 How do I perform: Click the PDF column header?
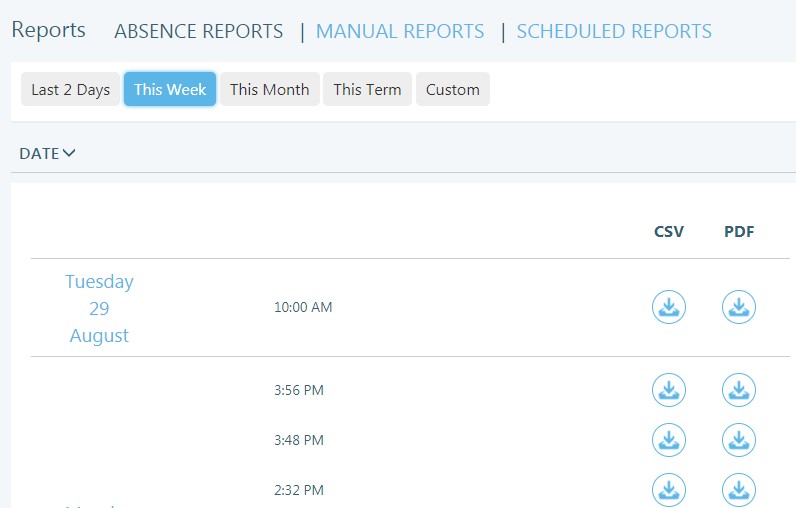(x=739, y=232)
